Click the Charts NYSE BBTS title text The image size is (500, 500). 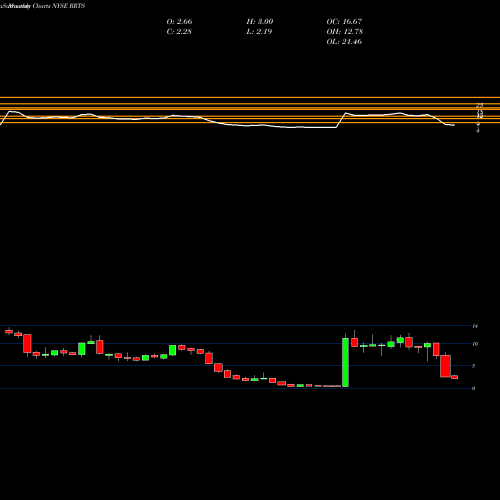point(59,6)
